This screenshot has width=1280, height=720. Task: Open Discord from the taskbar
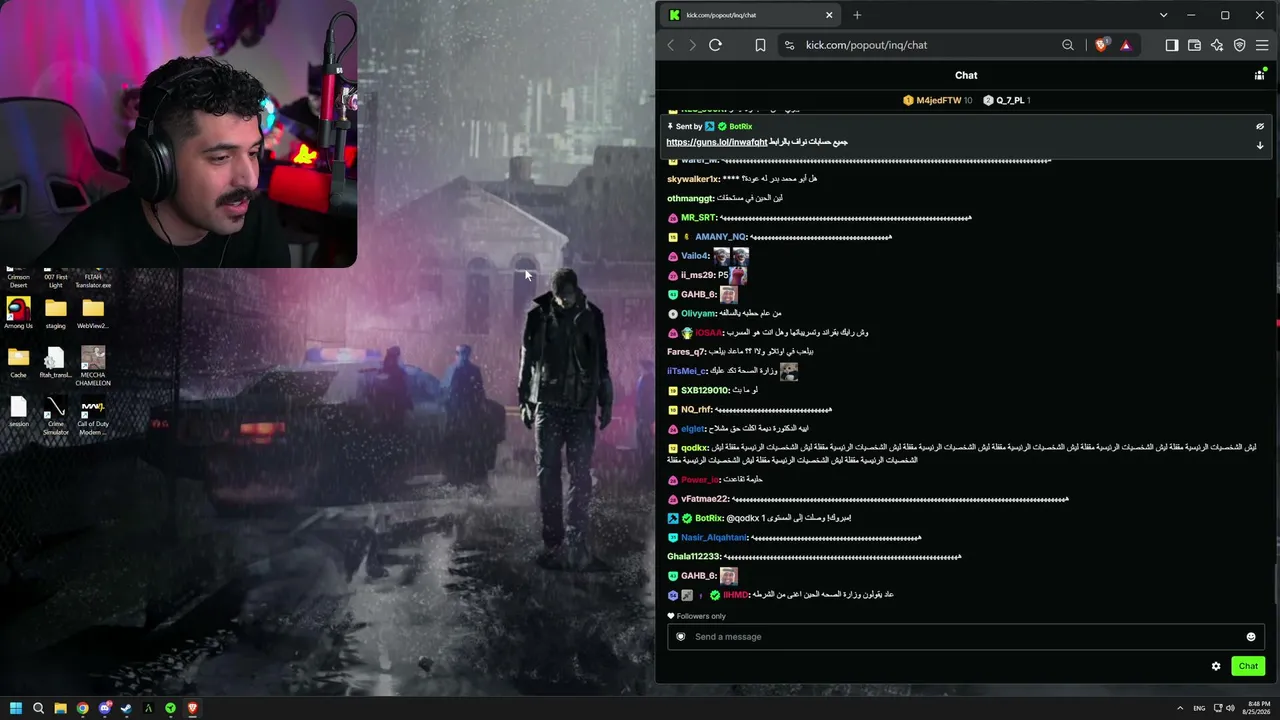104,708
